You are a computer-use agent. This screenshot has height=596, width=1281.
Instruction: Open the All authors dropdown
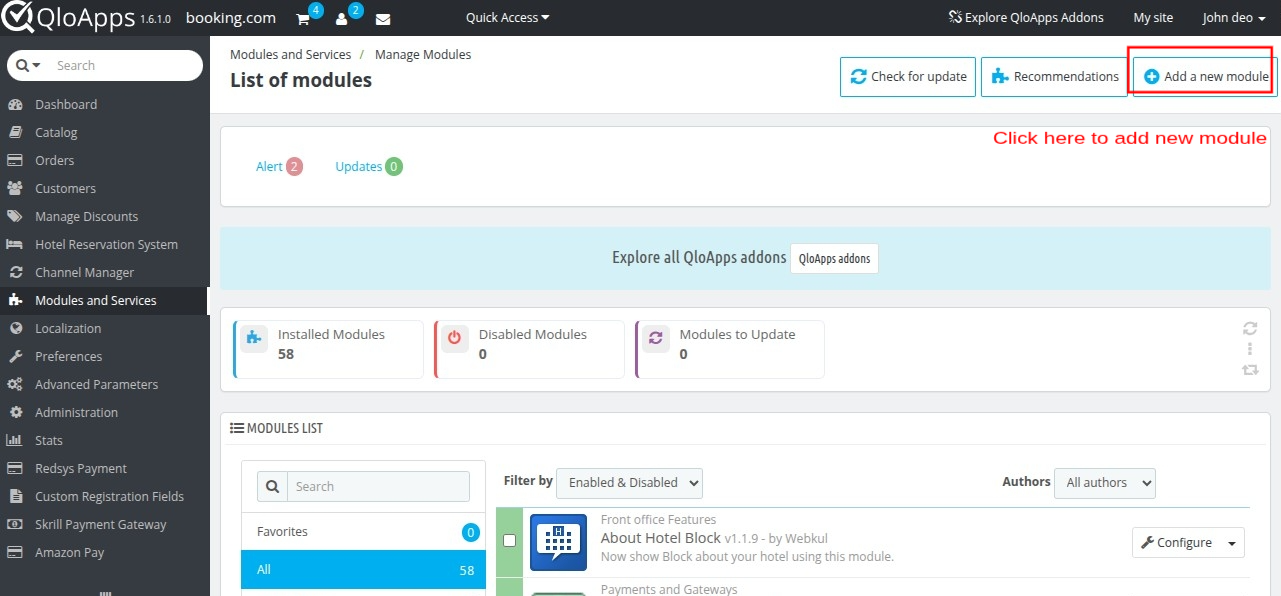(1105, 482)
